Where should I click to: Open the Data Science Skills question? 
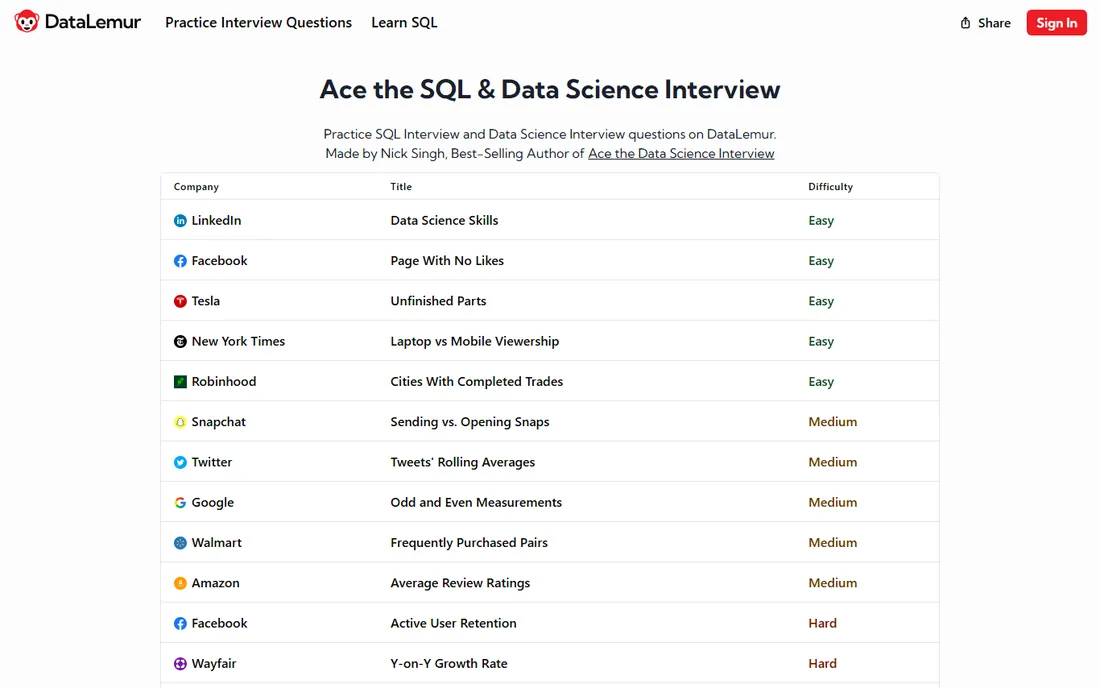(x=444, y=220)
